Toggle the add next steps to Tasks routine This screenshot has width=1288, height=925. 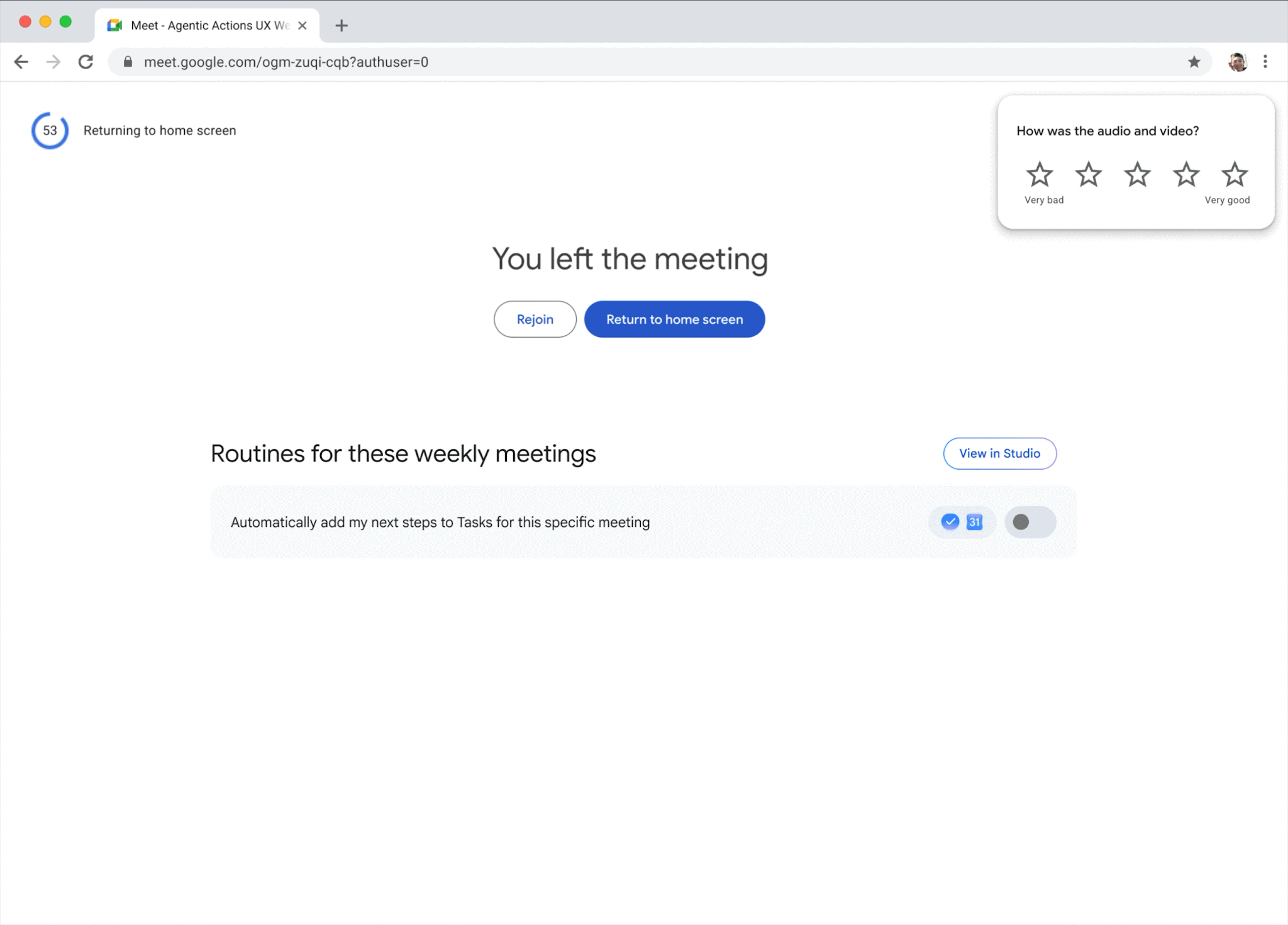(1030, 522)
